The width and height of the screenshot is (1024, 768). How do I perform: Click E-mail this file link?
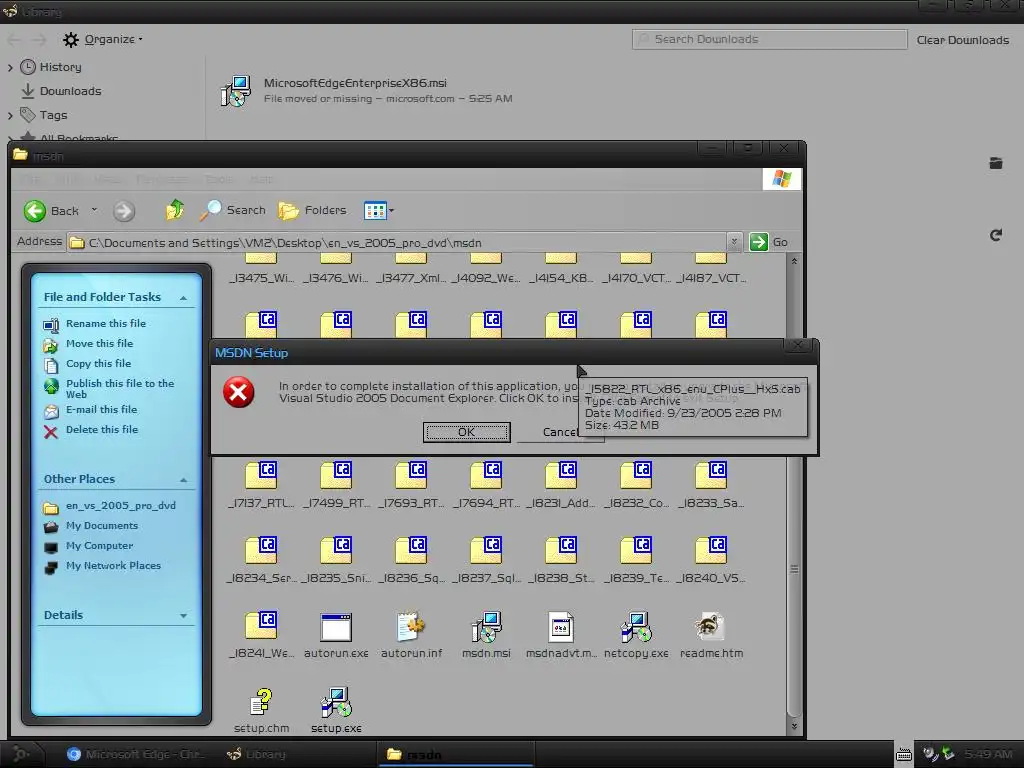101,409
